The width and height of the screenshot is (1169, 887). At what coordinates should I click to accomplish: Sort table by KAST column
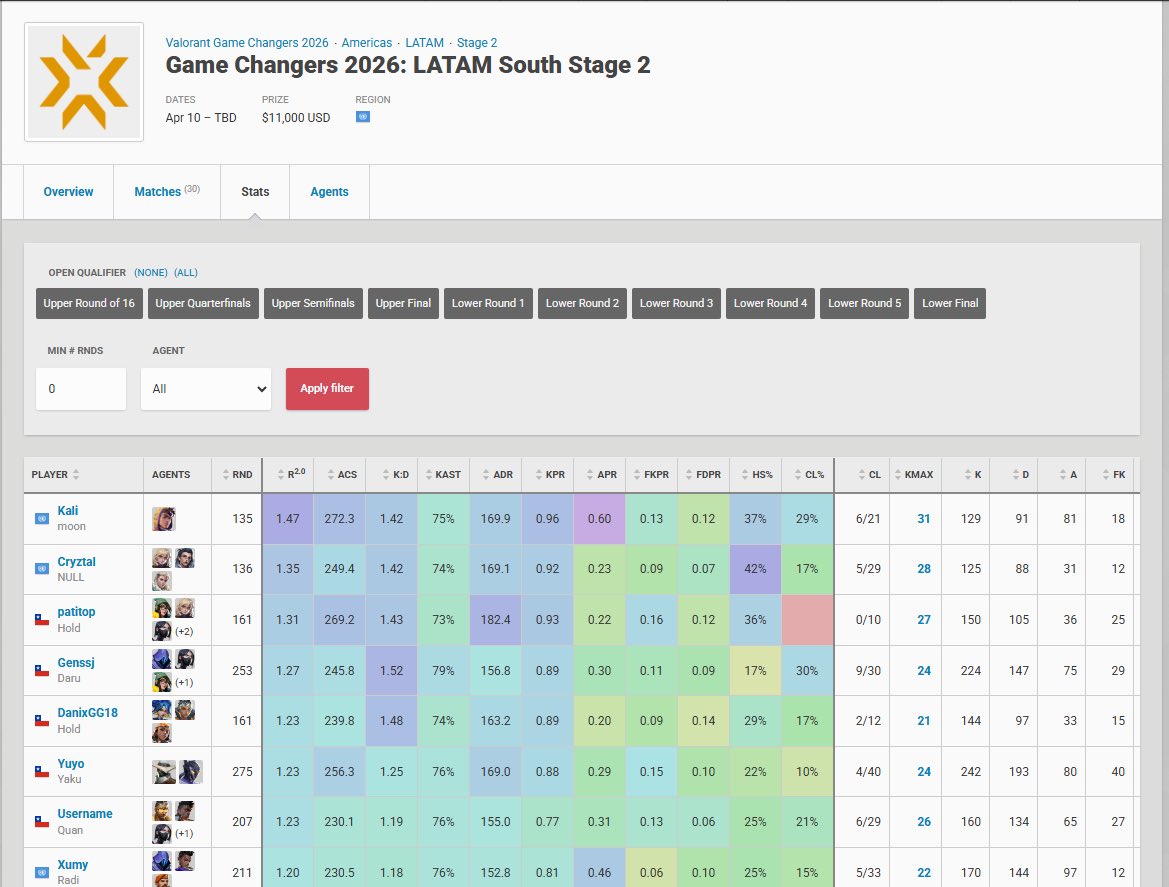point(443,475)
